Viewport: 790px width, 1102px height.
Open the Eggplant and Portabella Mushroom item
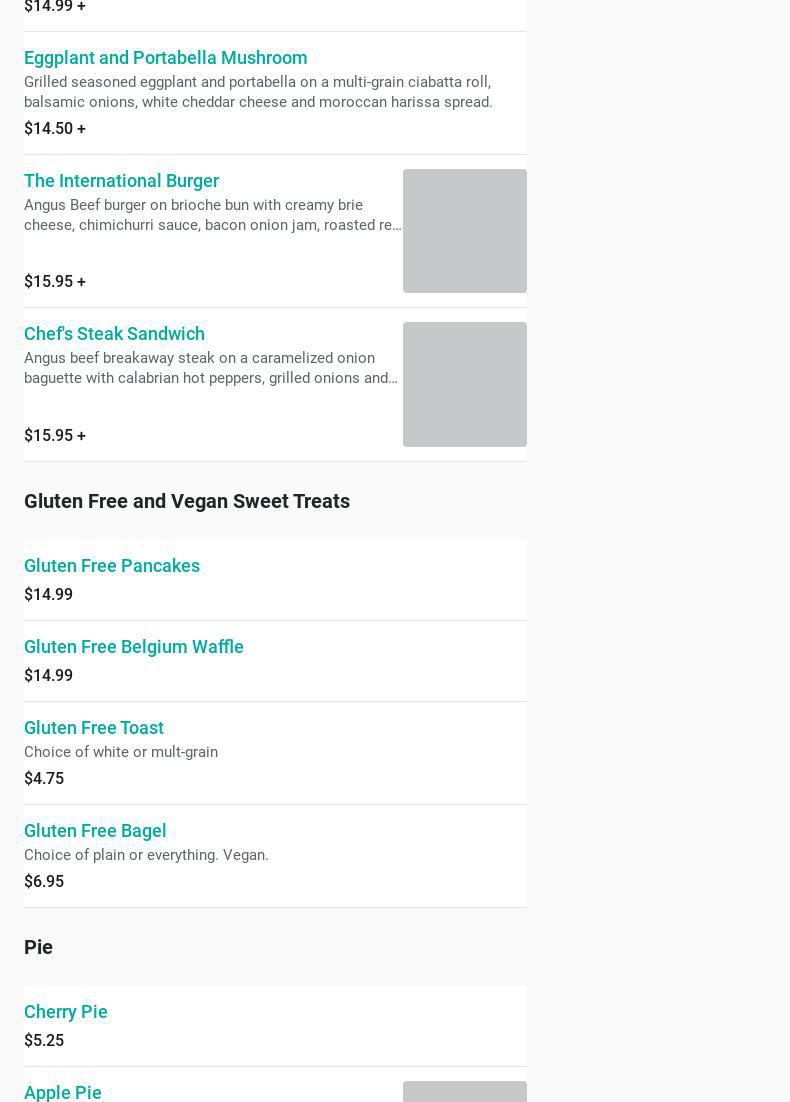(x=165, y=58)
